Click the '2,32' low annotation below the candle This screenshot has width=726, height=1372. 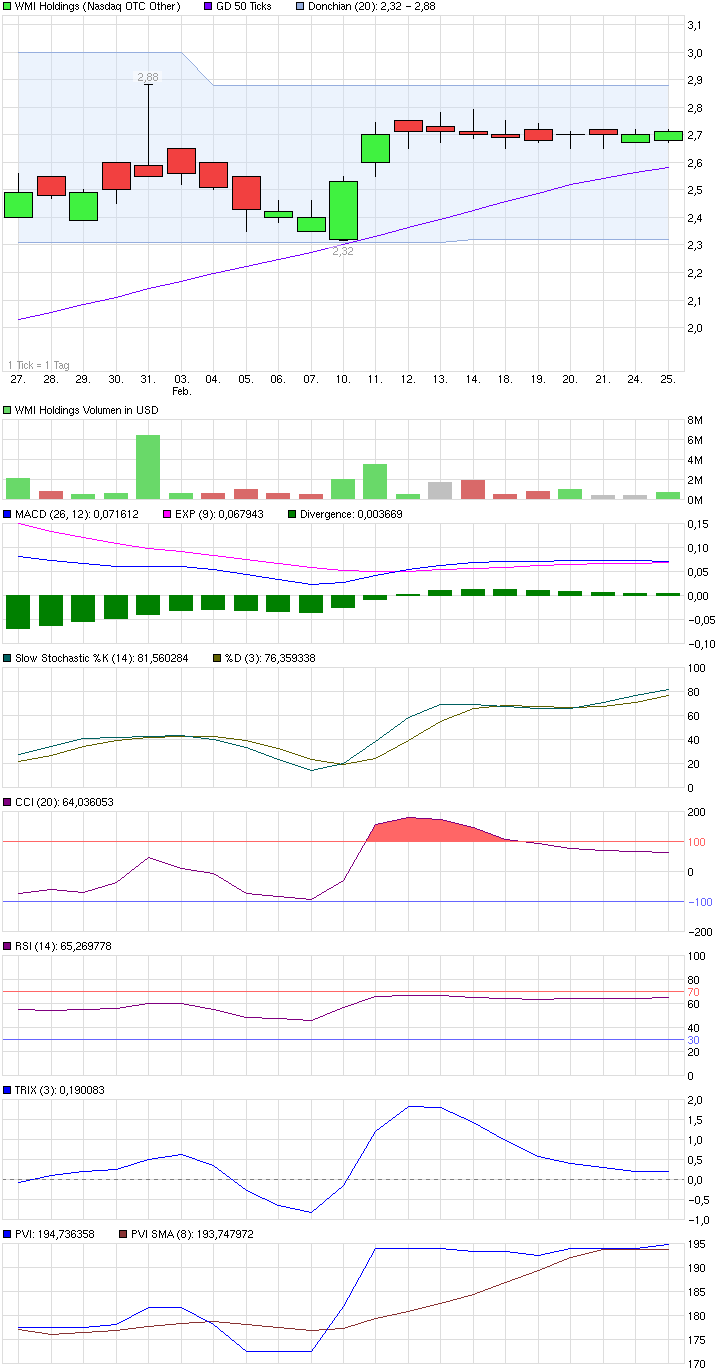343,251
